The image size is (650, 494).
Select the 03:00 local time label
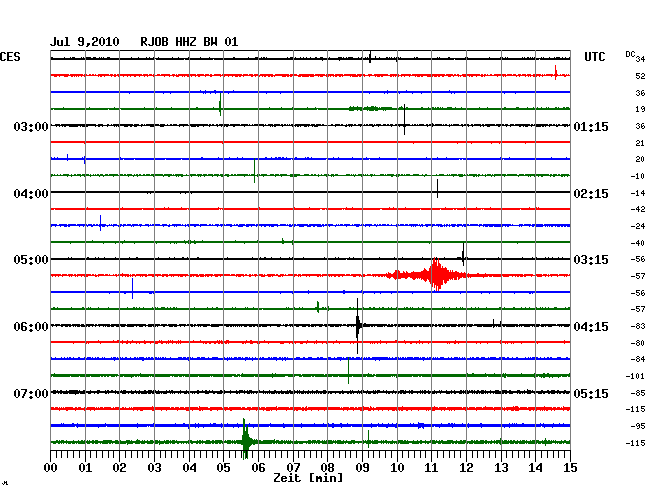(31, 126)
